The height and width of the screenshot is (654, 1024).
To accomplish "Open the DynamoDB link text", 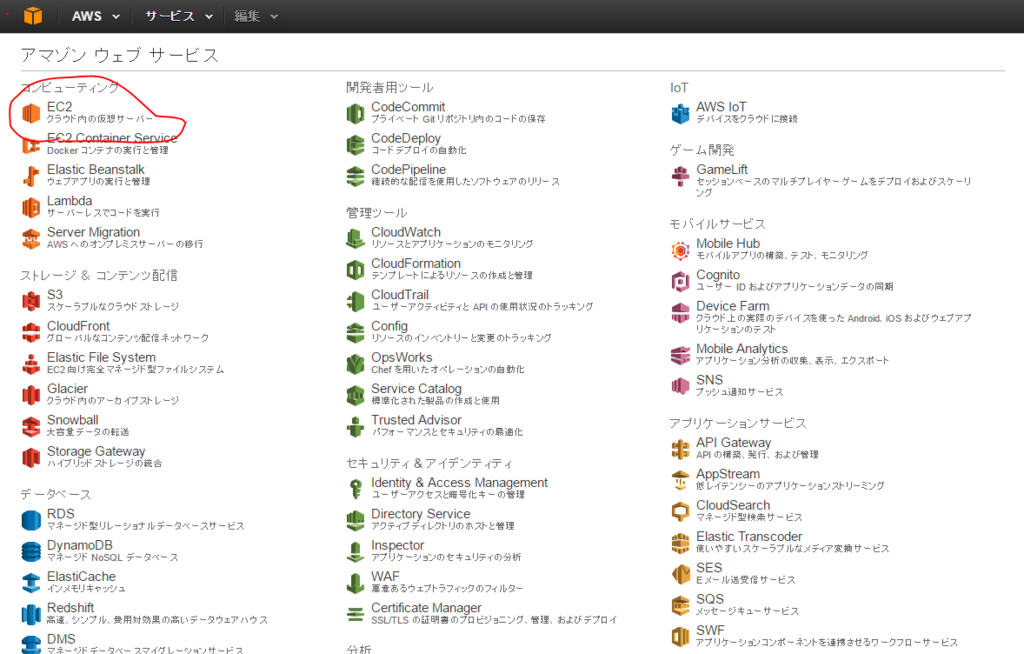I will pos(80,545).
